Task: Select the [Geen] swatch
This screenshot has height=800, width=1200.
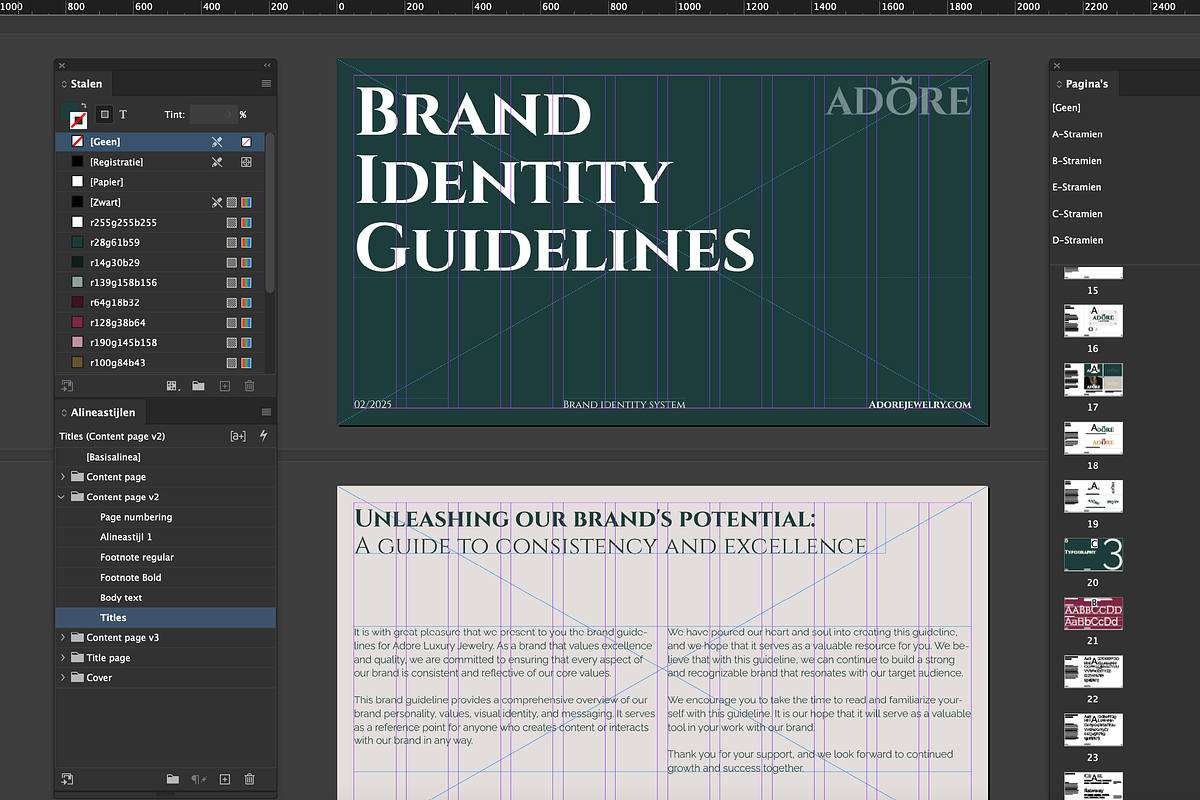Action: click(160, 142)
